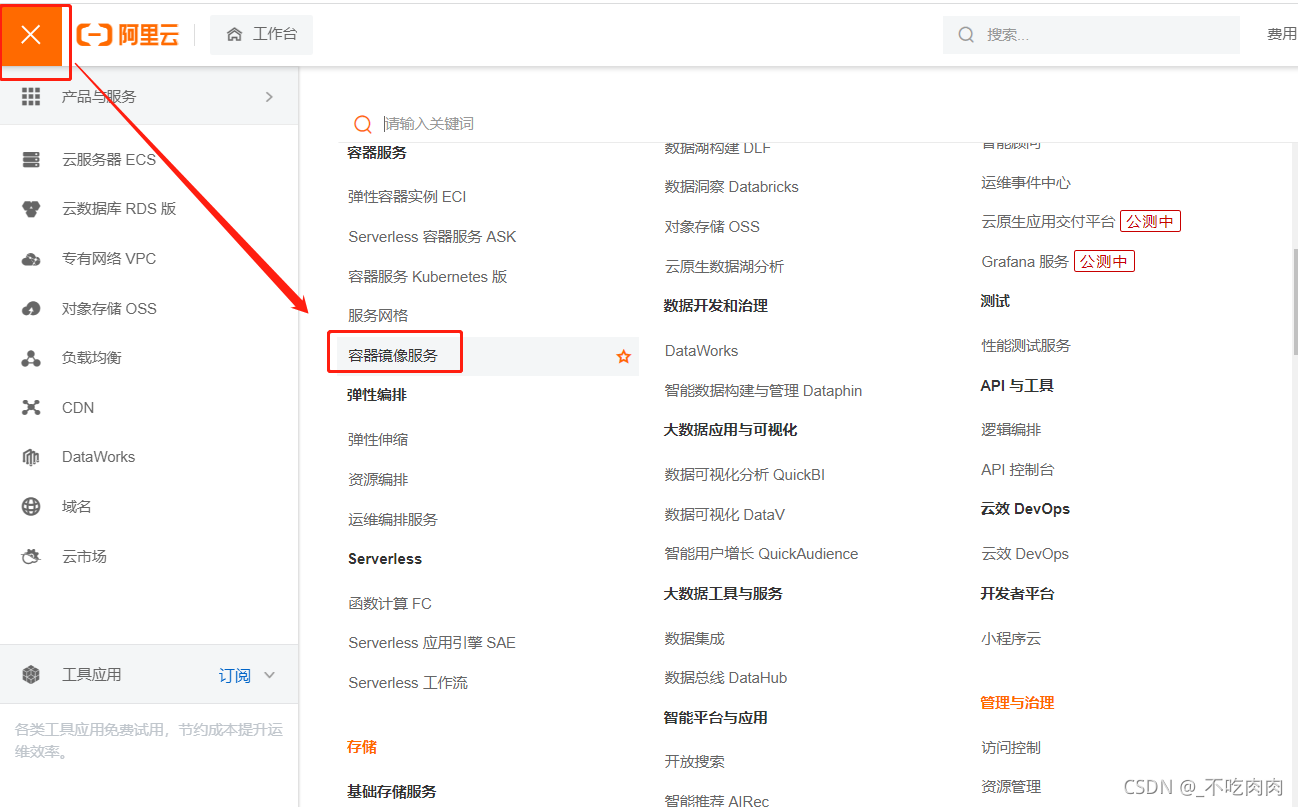Open 数据总线 DataHub
Image resolution: width=1298 pixels, height=807 pixels.
click(x=726, y=678)
